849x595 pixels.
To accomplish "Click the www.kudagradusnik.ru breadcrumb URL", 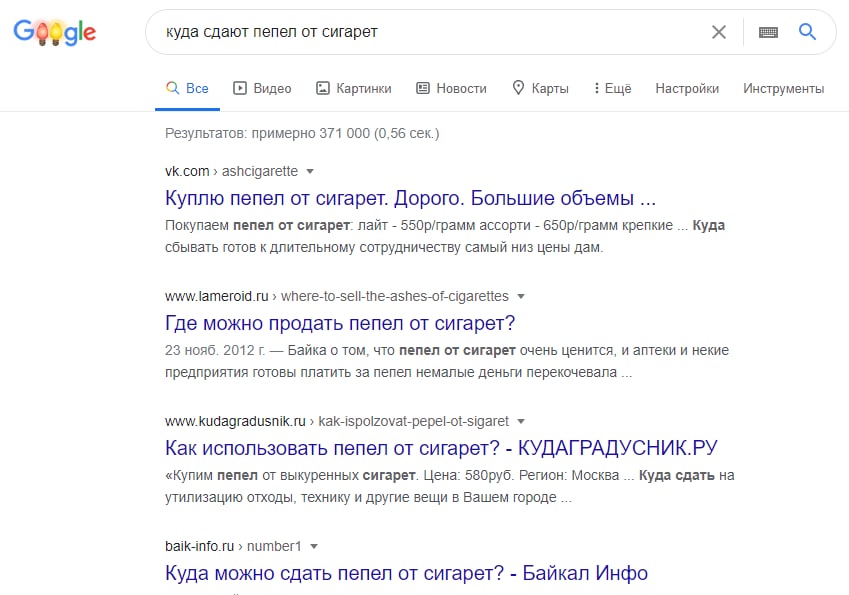I will point(337,421).
